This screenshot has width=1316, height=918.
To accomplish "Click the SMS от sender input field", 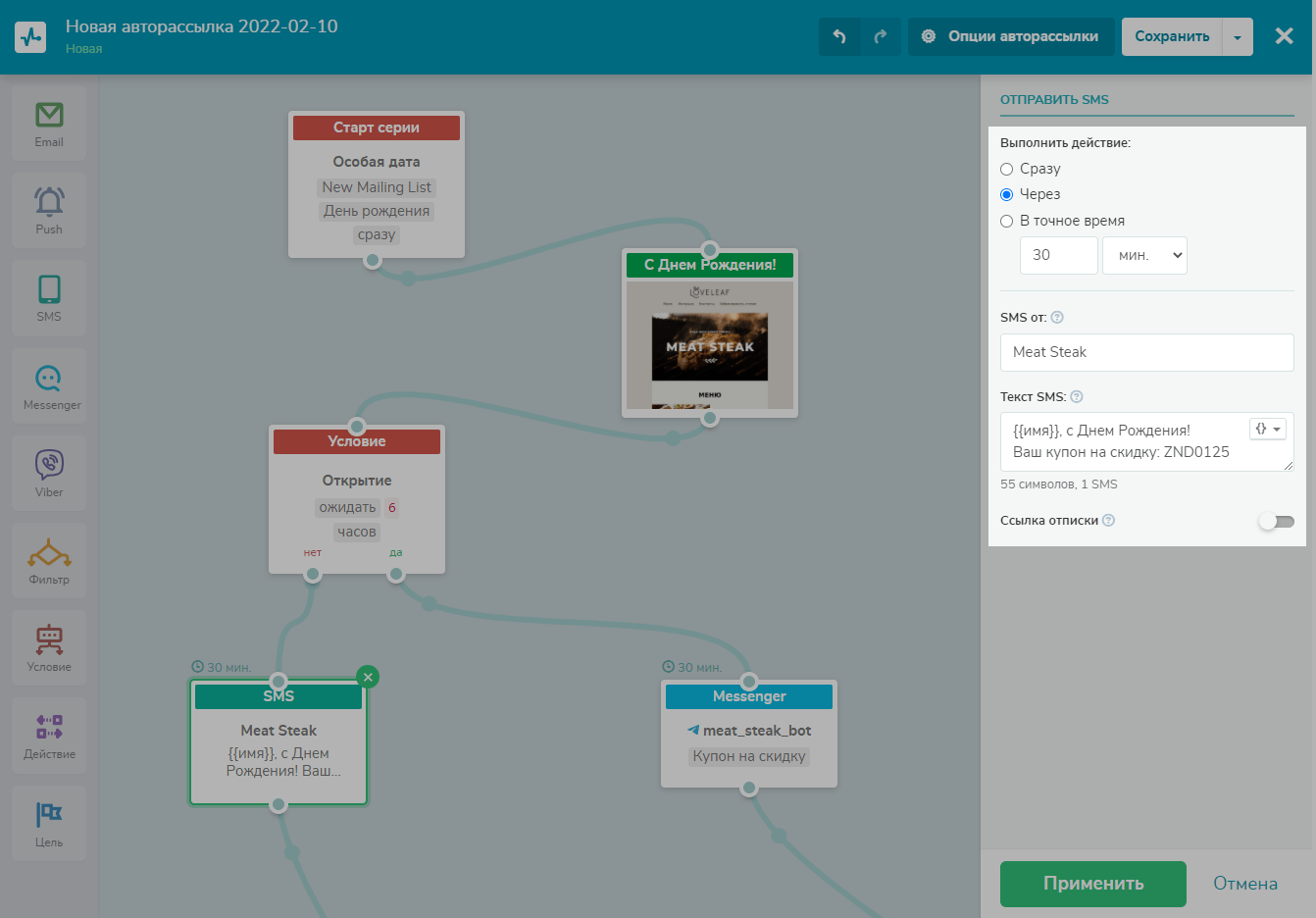I will point(1146,352).
